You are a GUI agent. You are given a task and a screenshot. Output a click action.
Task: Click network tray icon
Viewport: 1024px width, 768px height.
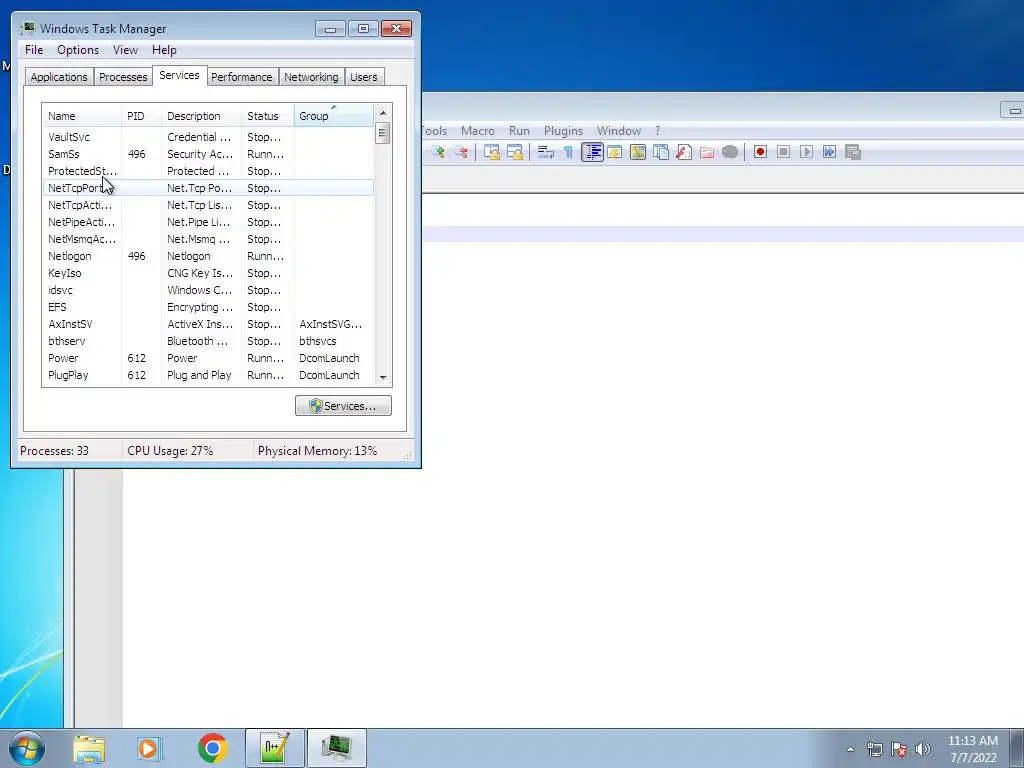click(874, 749)
